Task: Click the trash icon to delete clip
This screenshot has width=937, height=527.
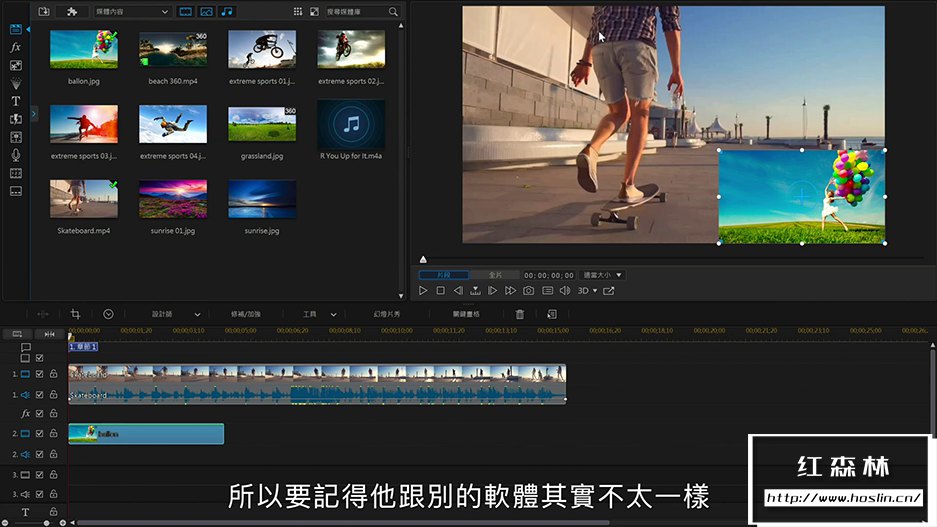Action: pos(519,314)
